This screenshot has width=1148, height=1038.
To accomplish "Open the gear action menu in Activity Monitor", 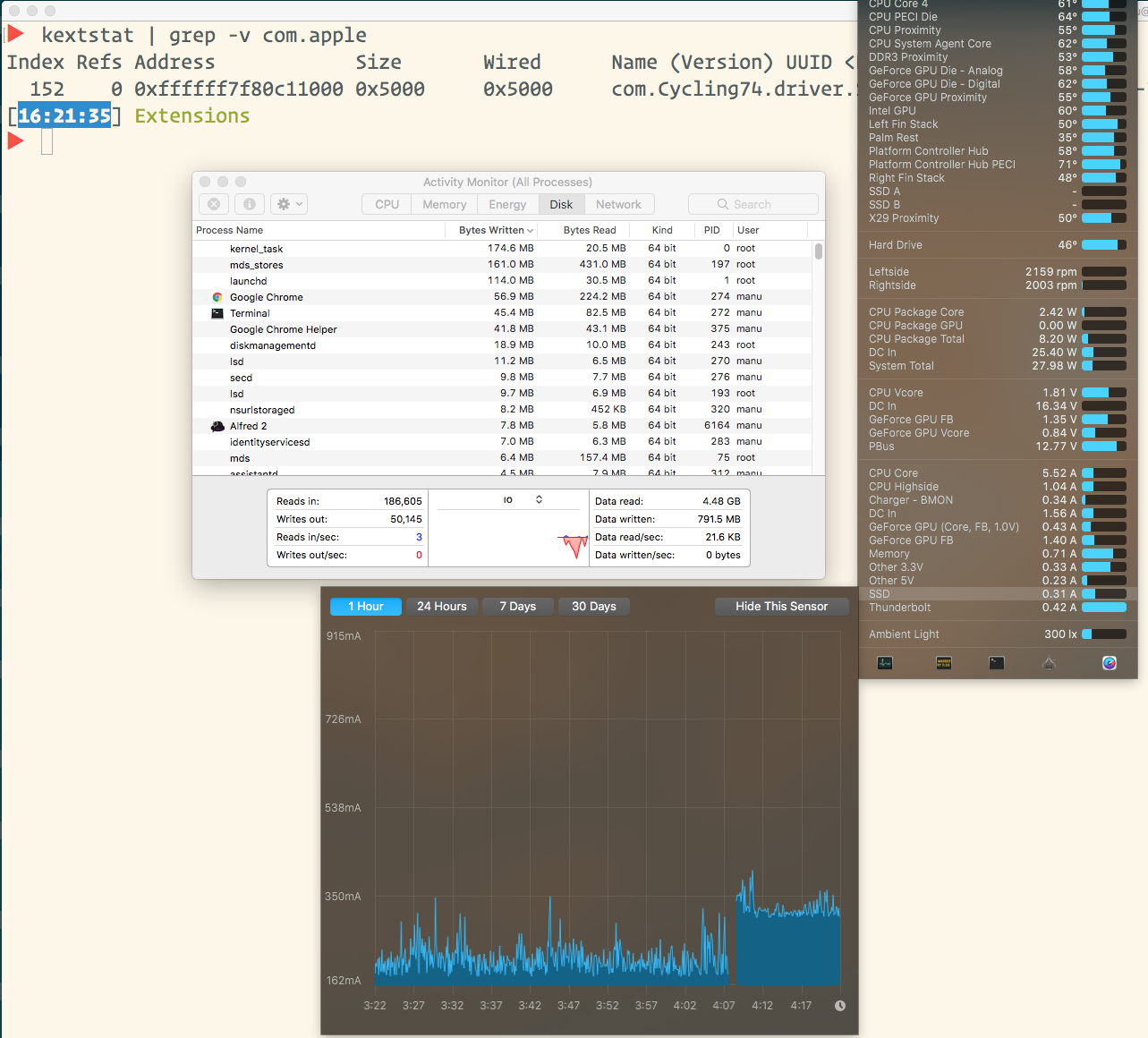I will click(x=290, y=204).
